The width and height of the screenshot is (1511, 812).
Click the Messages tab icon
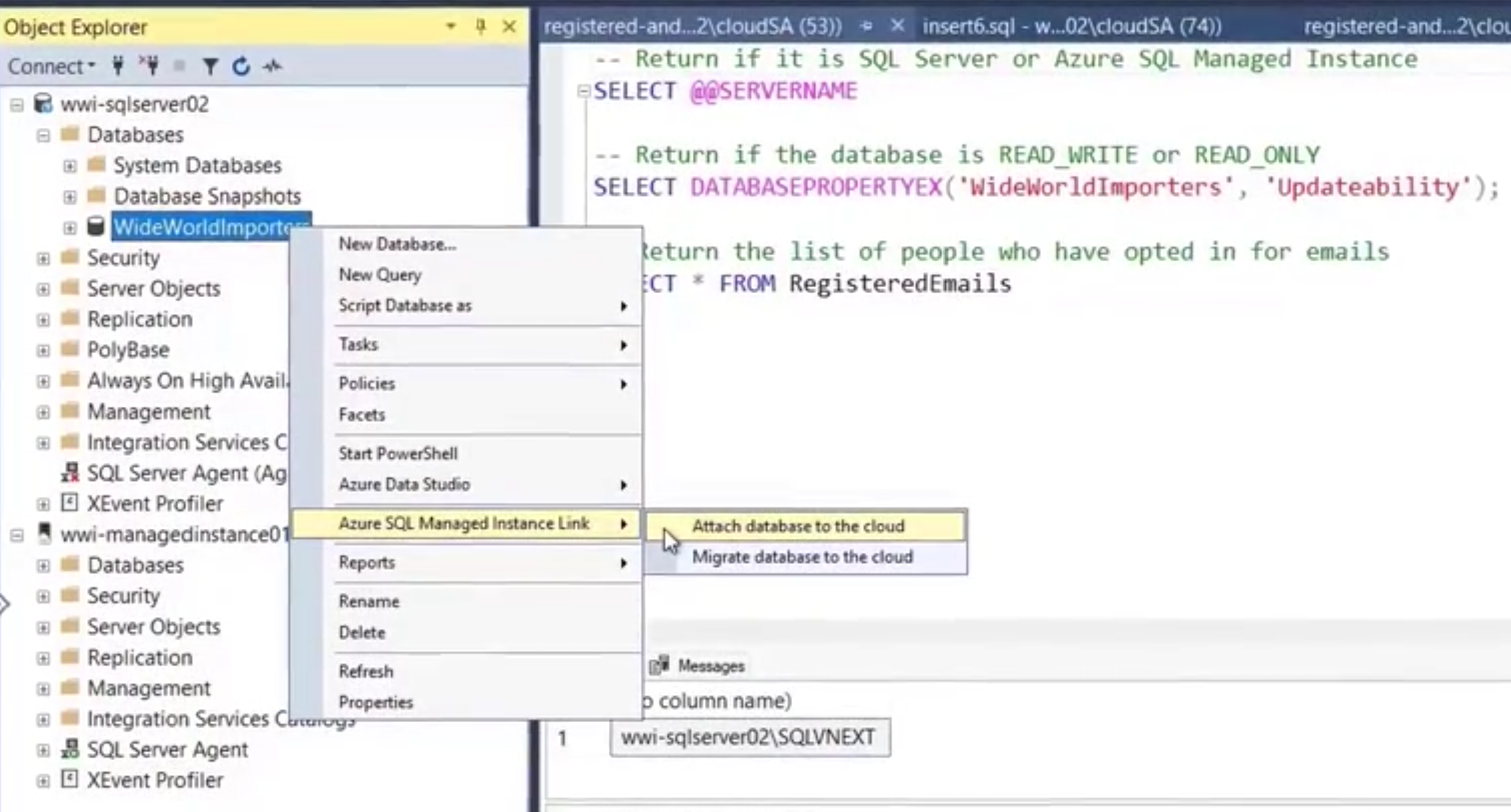(x=659, y=665)
